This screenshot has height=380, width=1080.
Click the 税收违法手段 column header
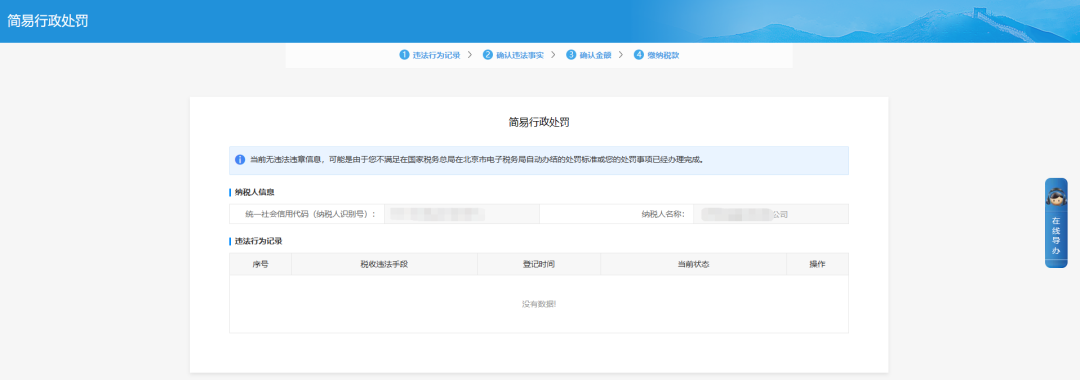click(x=384, y=264)
